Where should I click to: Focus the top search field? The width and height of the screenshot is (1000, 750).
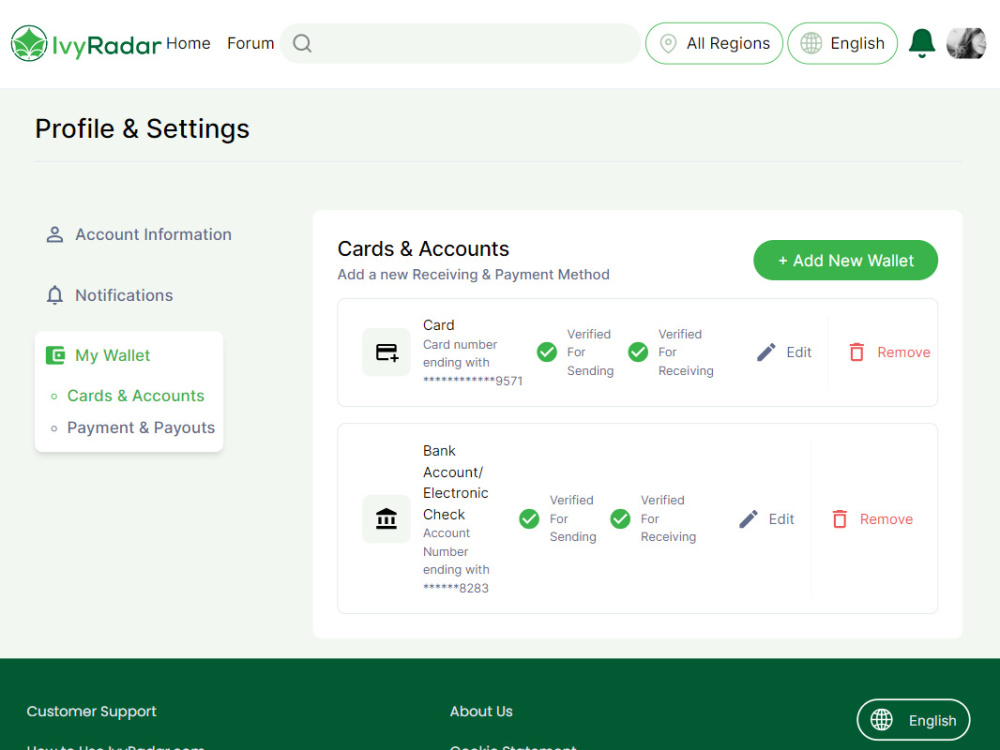tap(460, 43)
